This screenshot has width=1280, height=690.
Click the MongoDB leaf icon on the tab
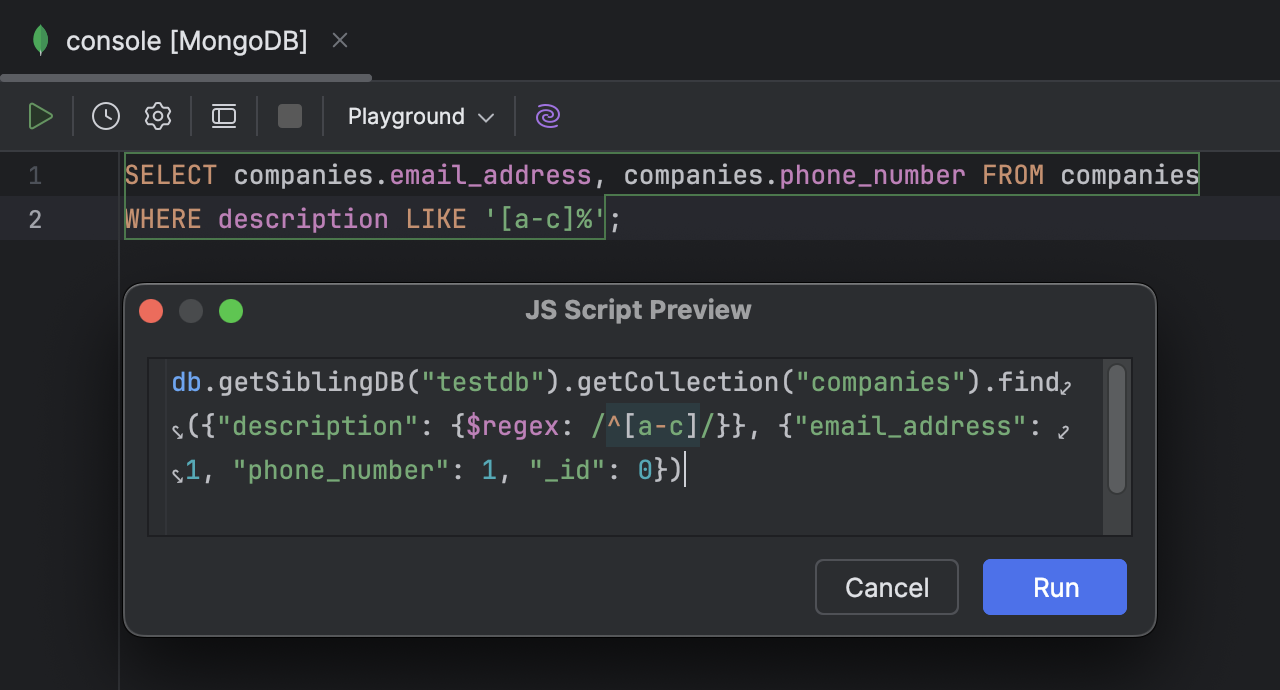(x=39, y=40)
